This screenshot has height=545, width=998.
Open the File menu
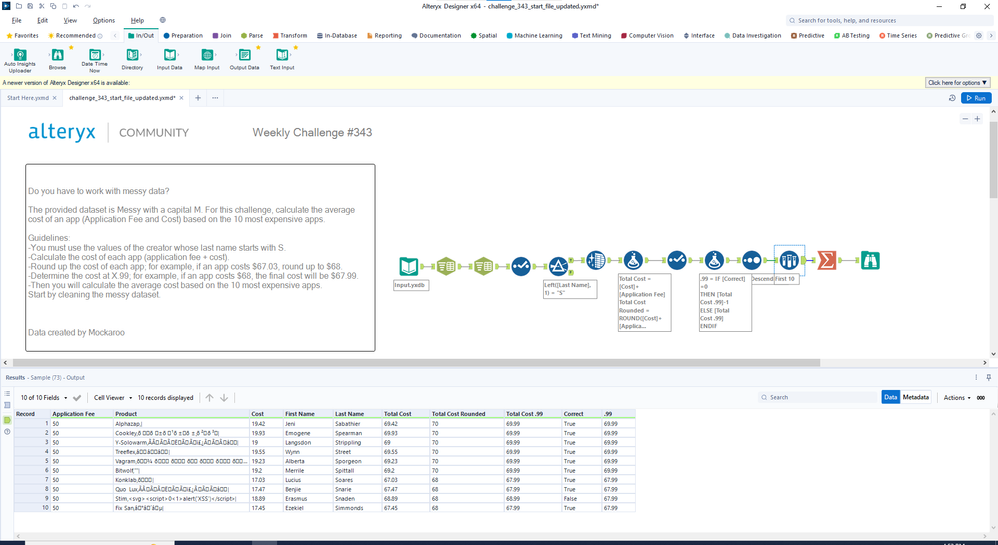[17, 20]
